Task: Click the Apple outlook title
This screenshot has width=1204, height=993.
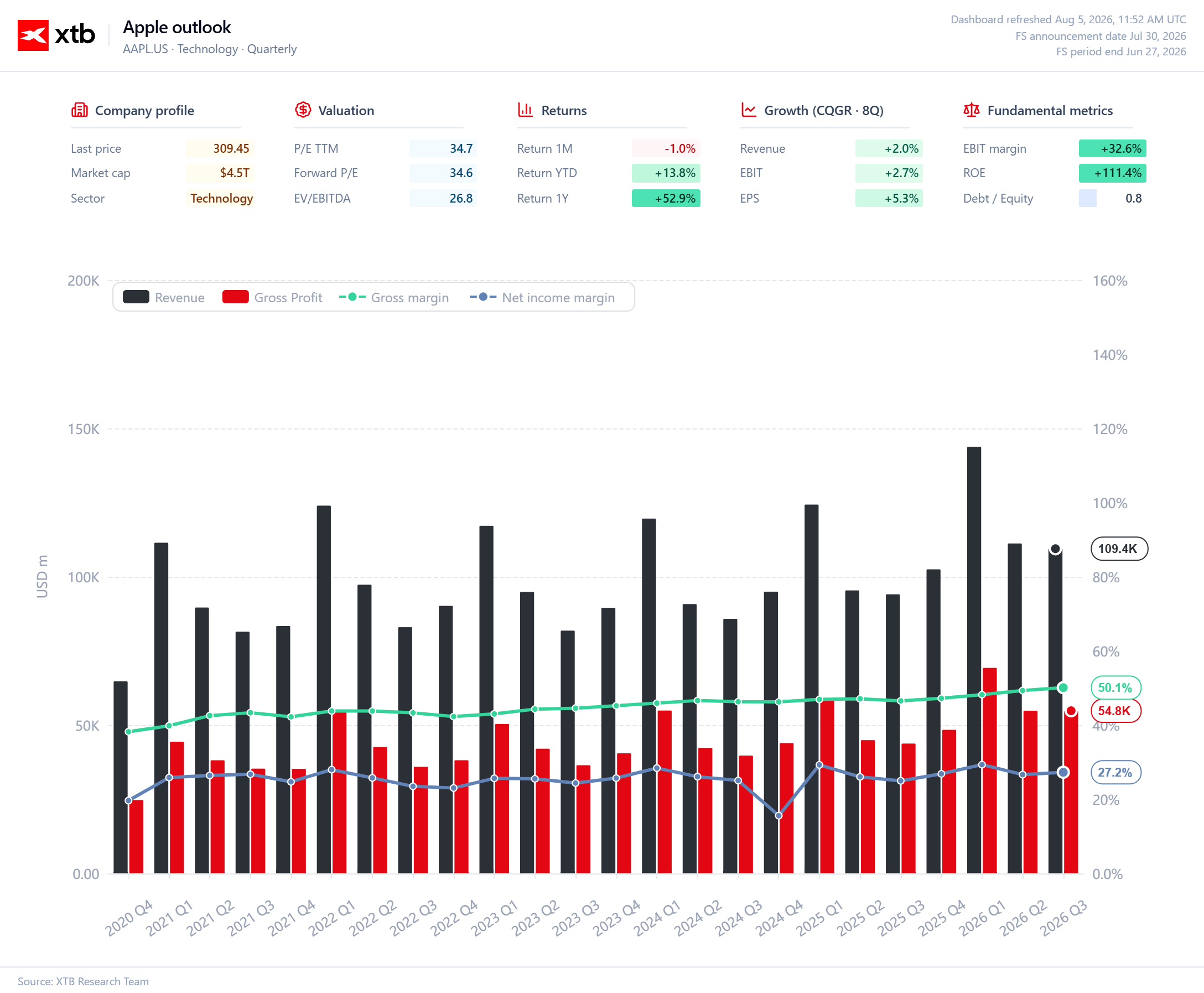Action: (177, 27)
